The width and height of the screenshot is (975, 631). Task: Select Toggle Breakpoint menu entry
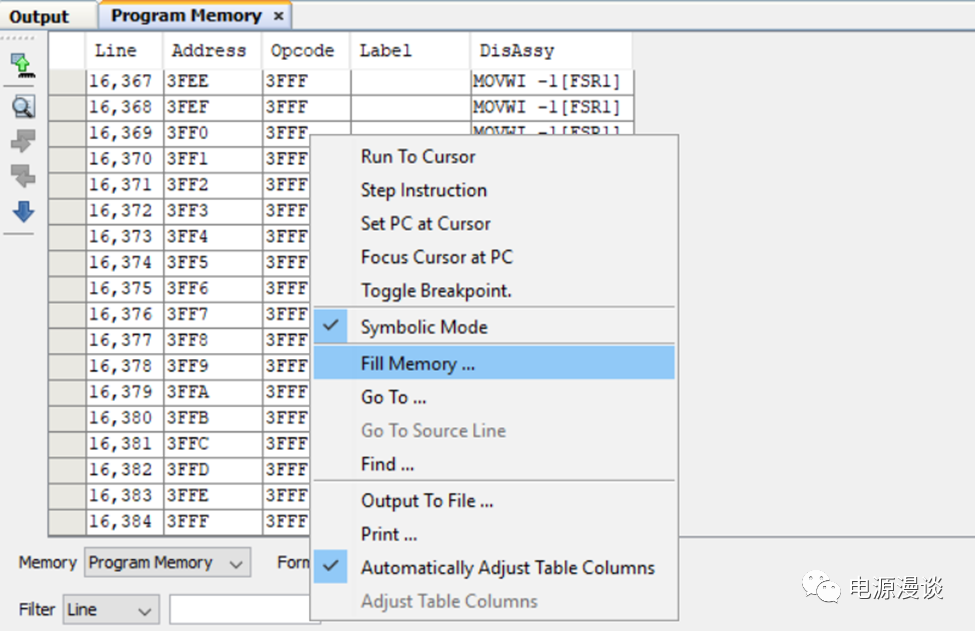435,291
